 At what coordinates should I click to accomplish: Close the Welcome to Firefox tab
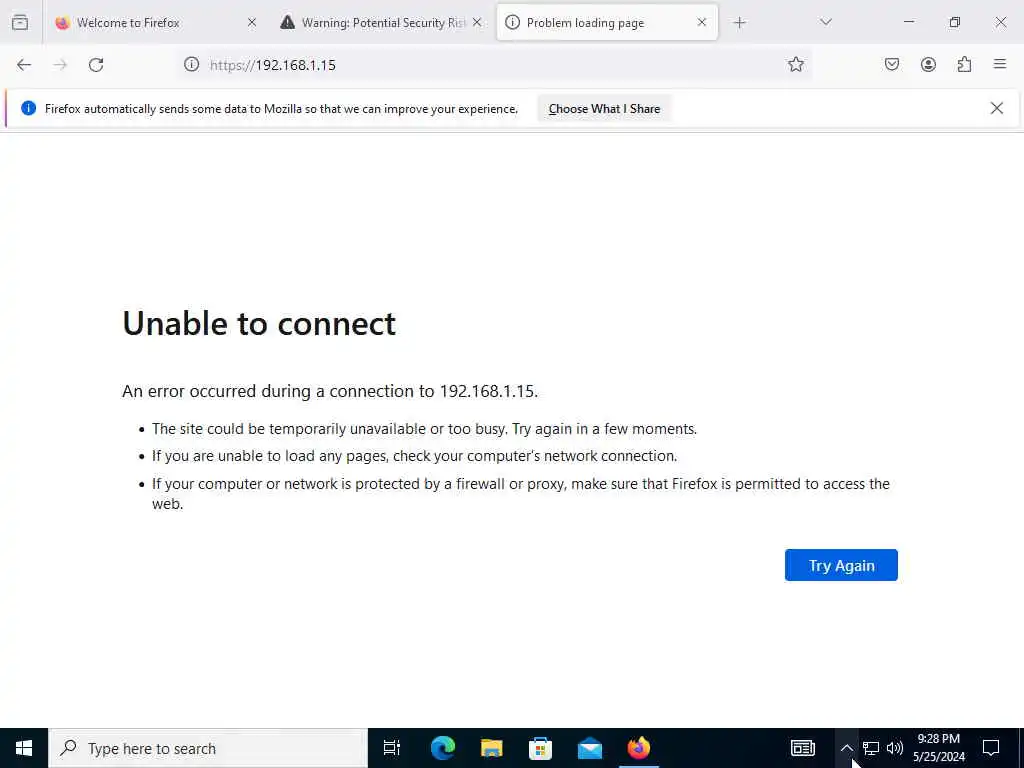pos(251,23)
